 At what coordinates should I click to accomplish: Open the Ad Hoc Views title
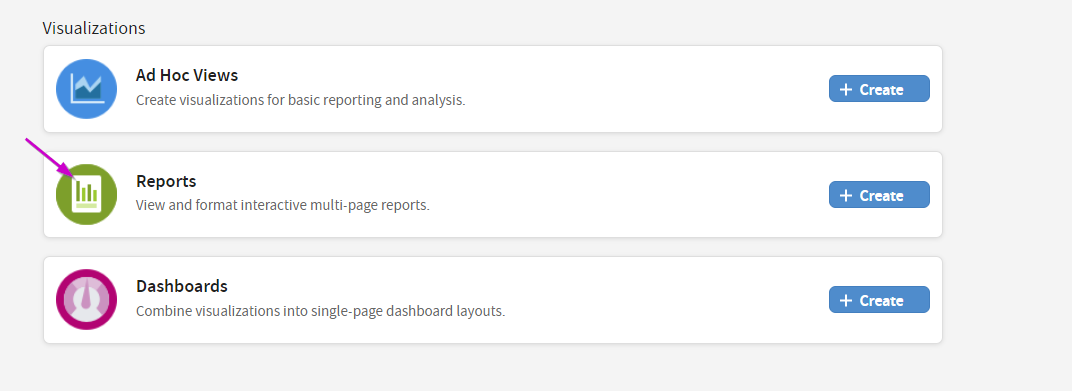point(187,75)
